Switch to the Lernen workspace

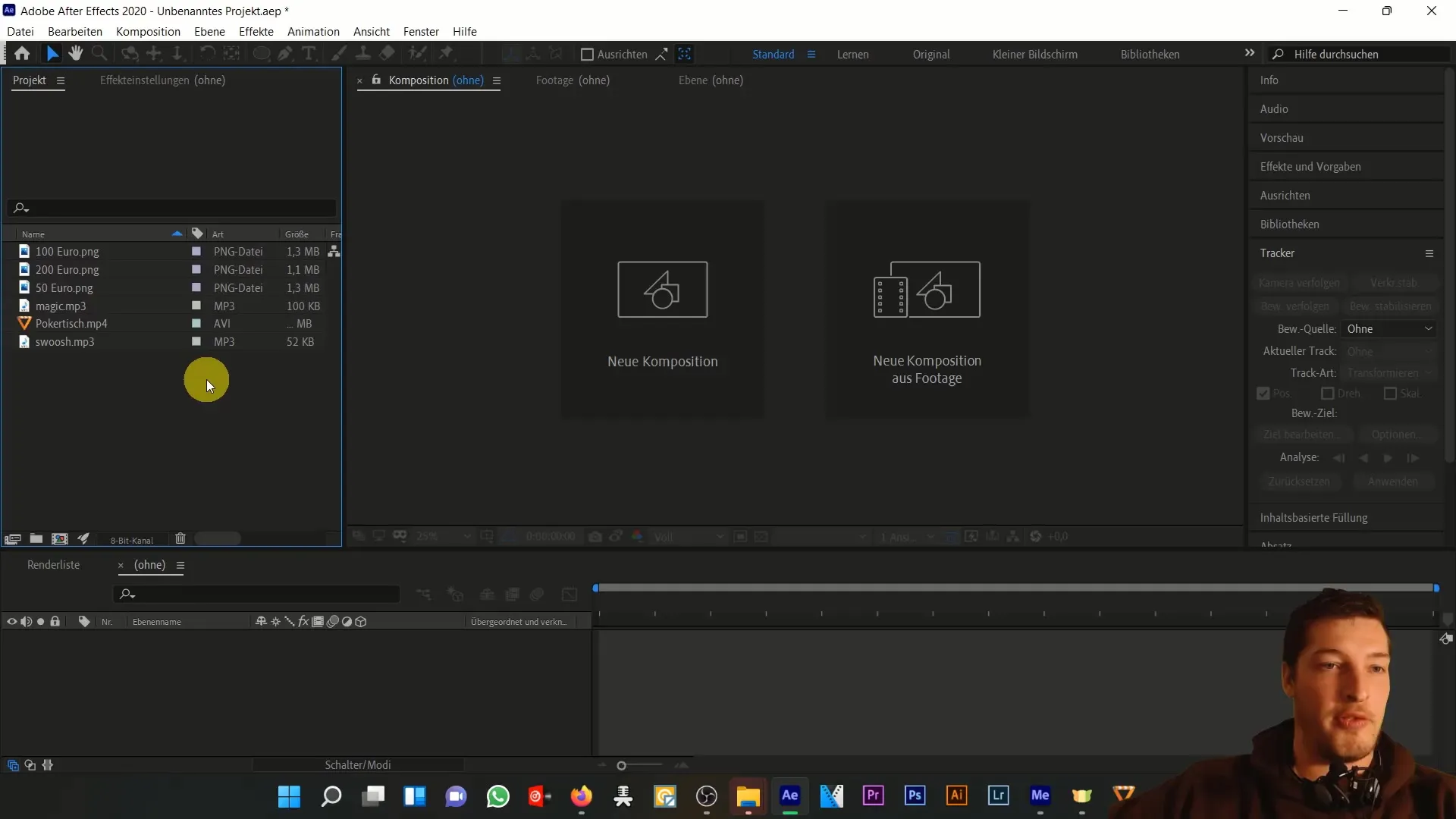(852, 55)
